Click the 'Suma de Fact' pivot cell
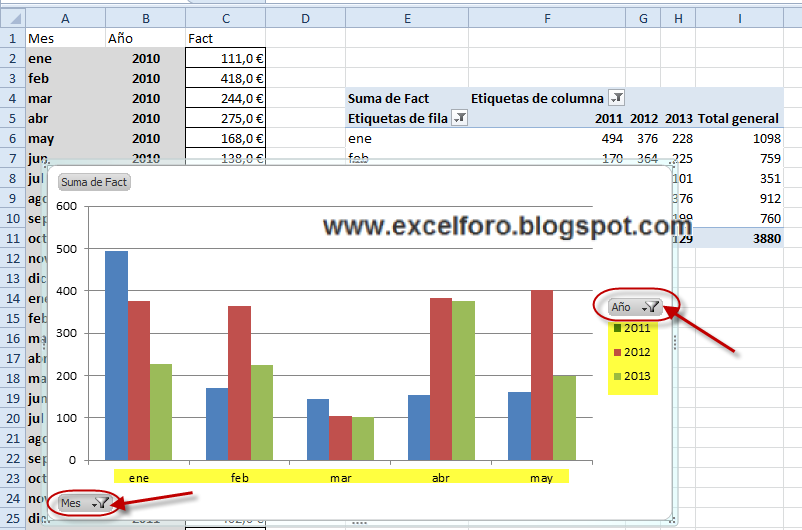This screenshot has width=802, height=530. tap(407, 98)
